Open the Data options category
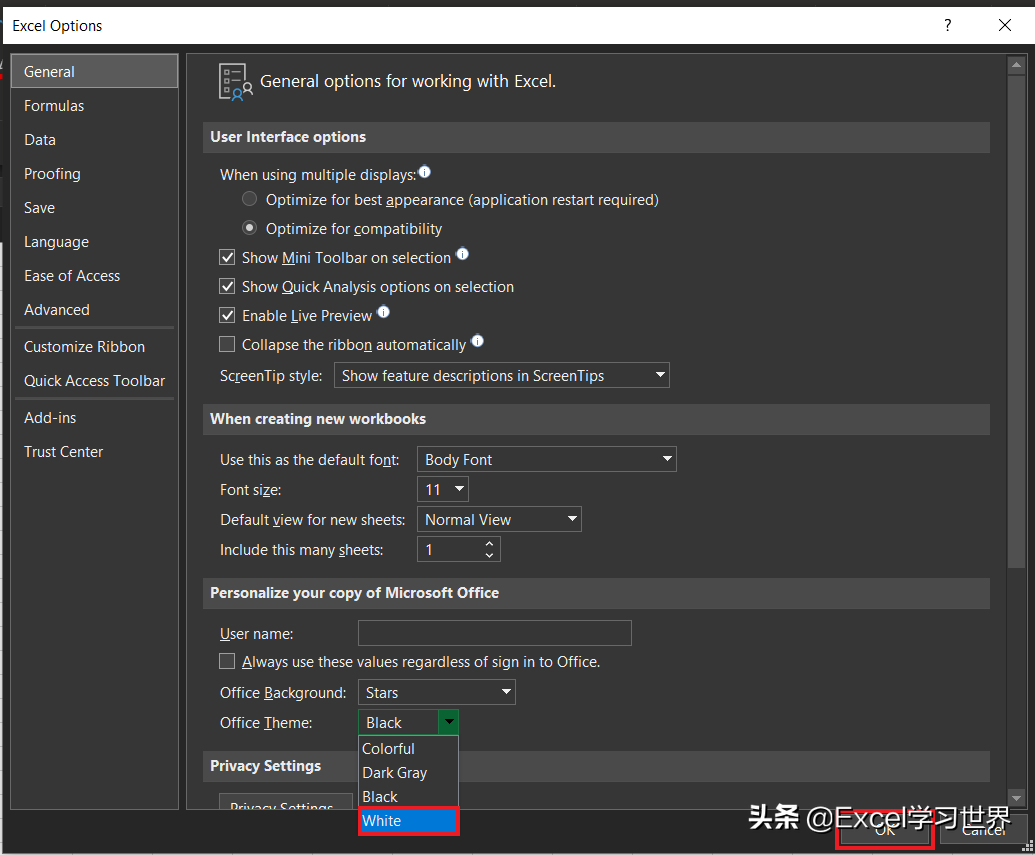This screenshot has height=855, width=1035. (x=94, y=139)
